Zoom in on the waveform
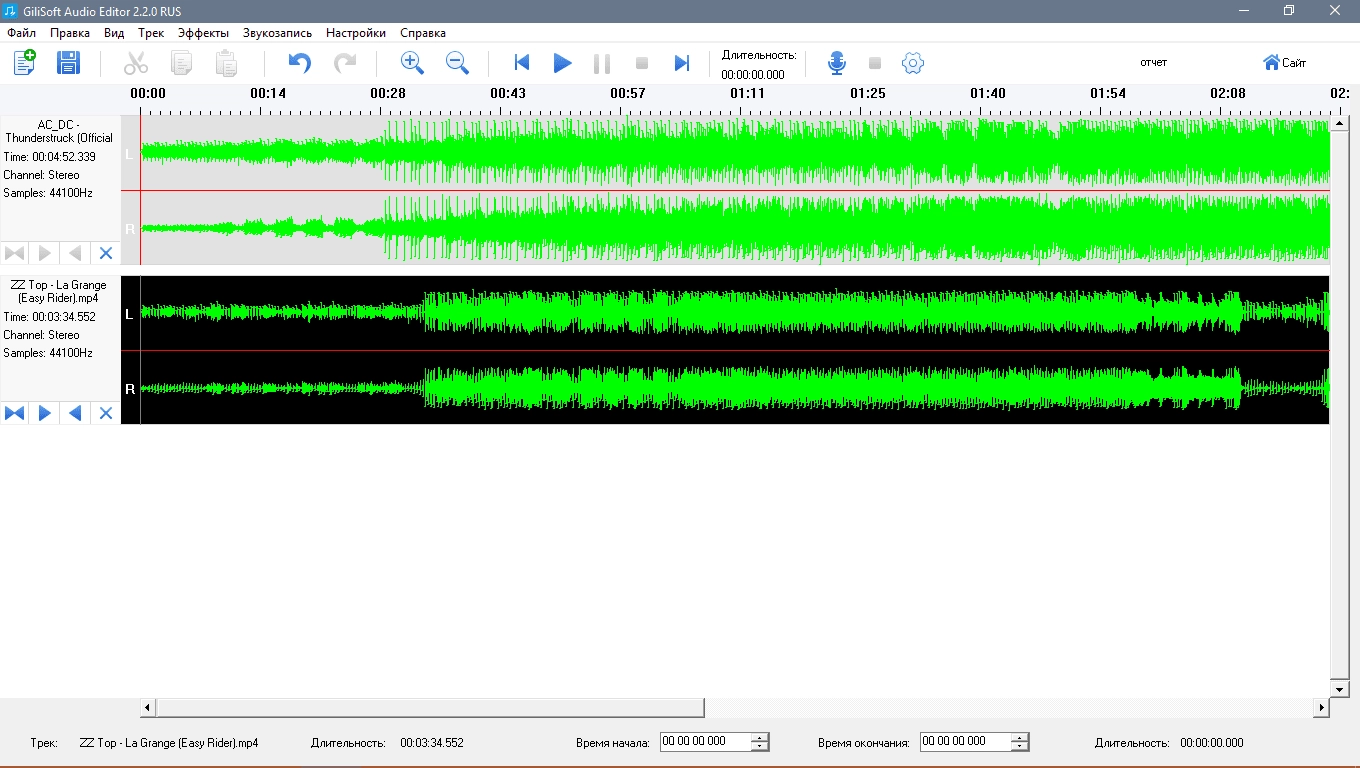1360x768 pixels. point(412,63)
